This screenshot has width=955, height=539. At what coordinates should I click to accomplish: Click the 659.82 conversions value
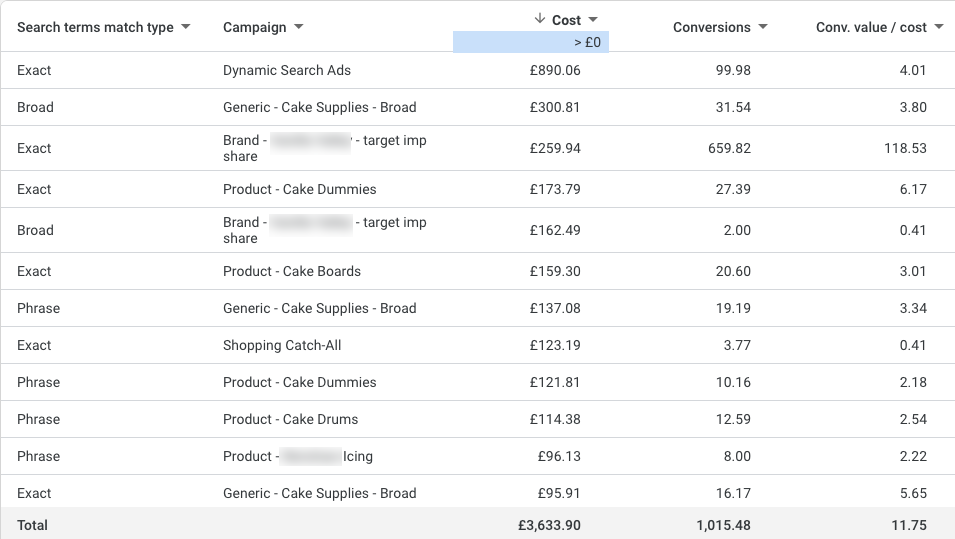729,148
